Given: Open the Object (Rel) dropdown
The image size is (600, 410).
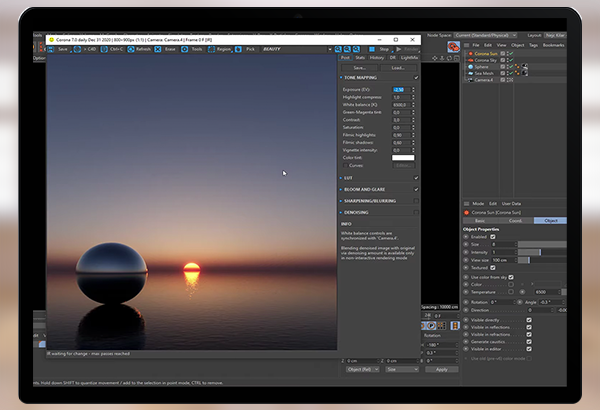Looking at the screenshot, I should tap(362, 369).
